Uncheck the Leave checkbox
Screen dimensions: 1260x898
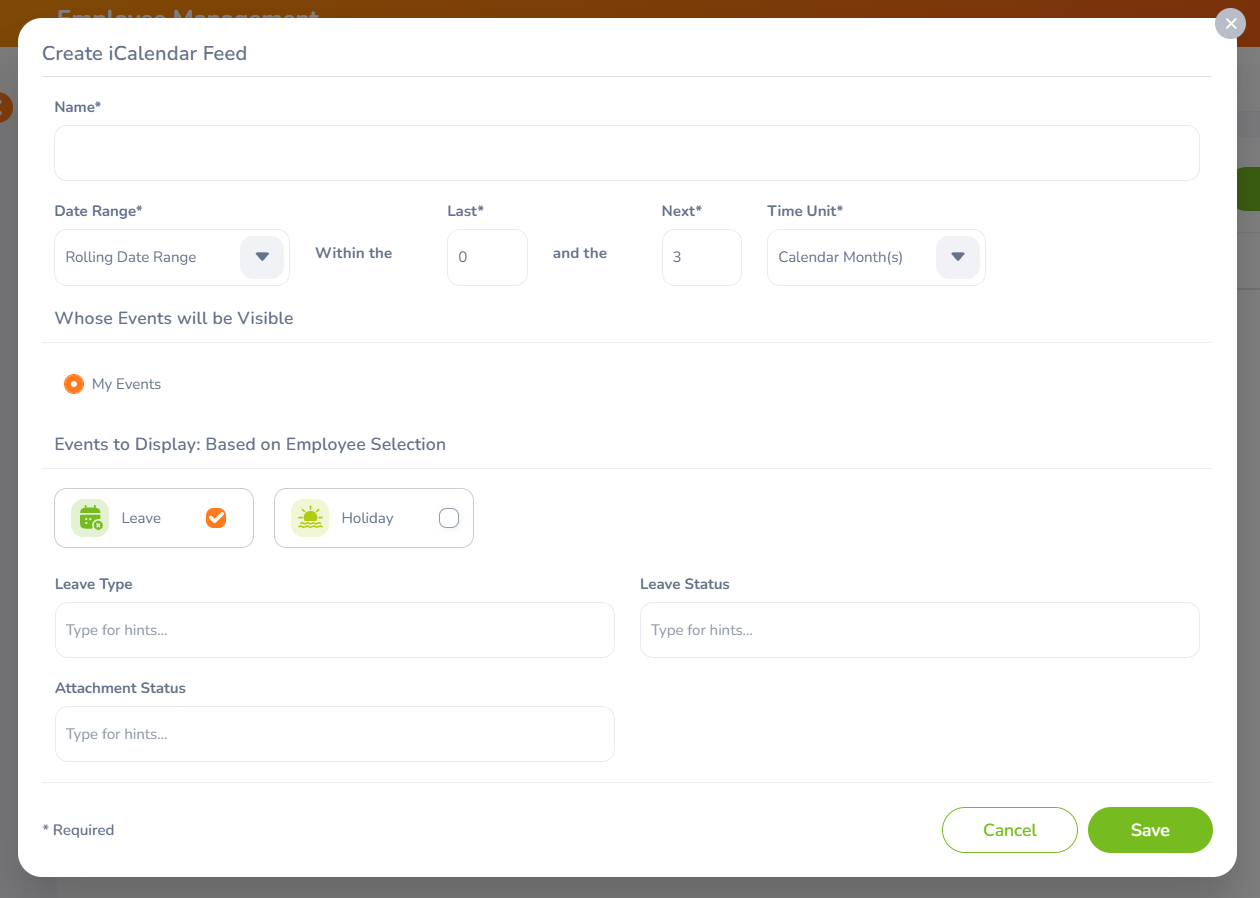point(216,518)
